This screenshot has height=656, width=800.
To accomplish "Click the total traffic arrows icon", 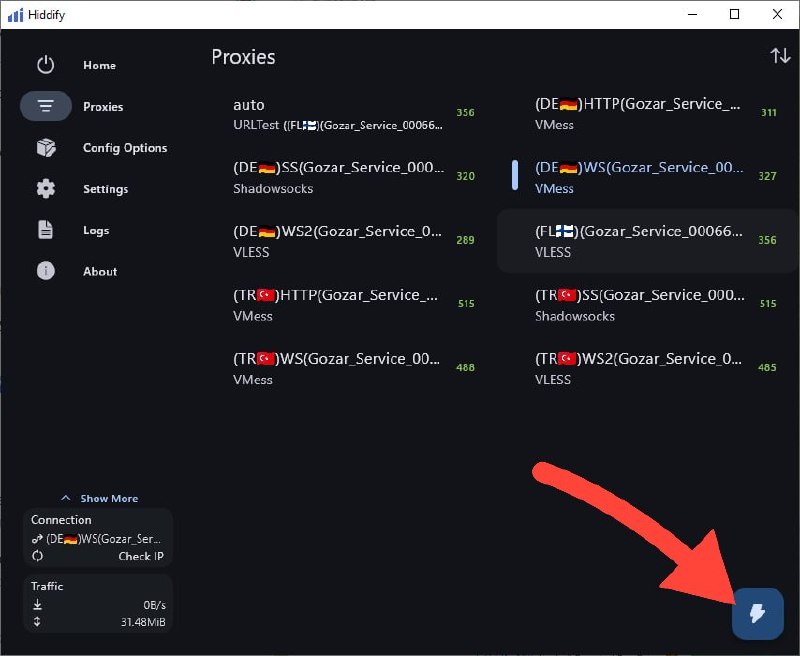I will click(x=37, y=622).
